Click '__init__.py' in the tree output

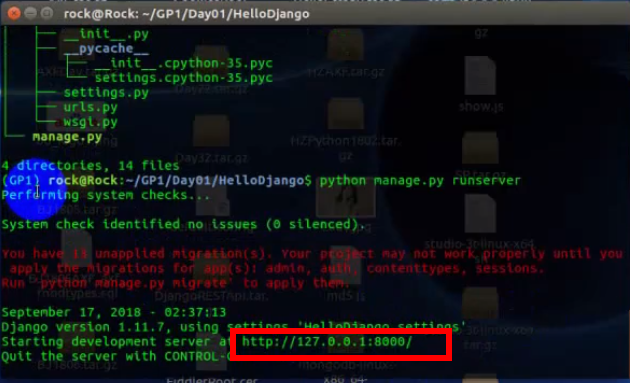click(x=106, y=34)
